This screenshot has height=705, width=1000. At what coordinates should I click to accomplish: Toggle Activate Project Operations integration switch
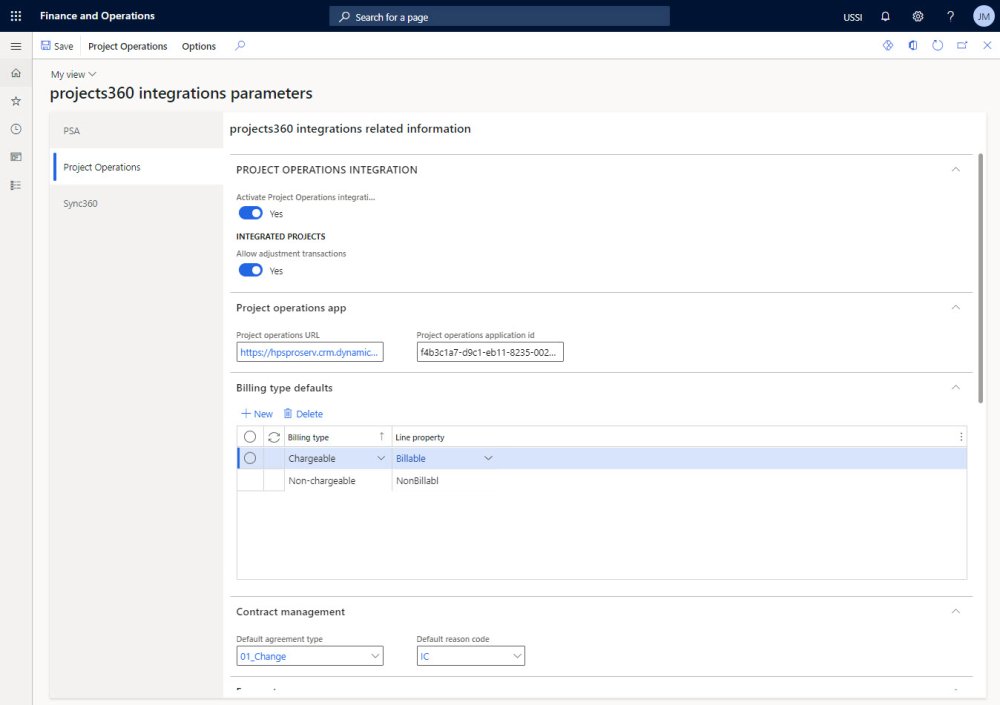coord(251,213)
